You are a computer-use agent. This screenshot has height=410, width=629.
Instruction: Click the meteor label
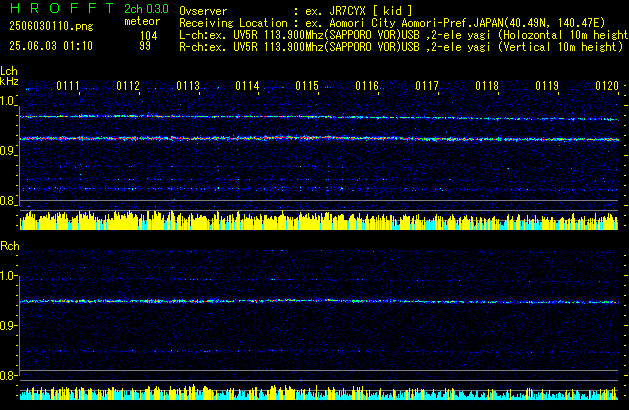[x=142, y=21]
